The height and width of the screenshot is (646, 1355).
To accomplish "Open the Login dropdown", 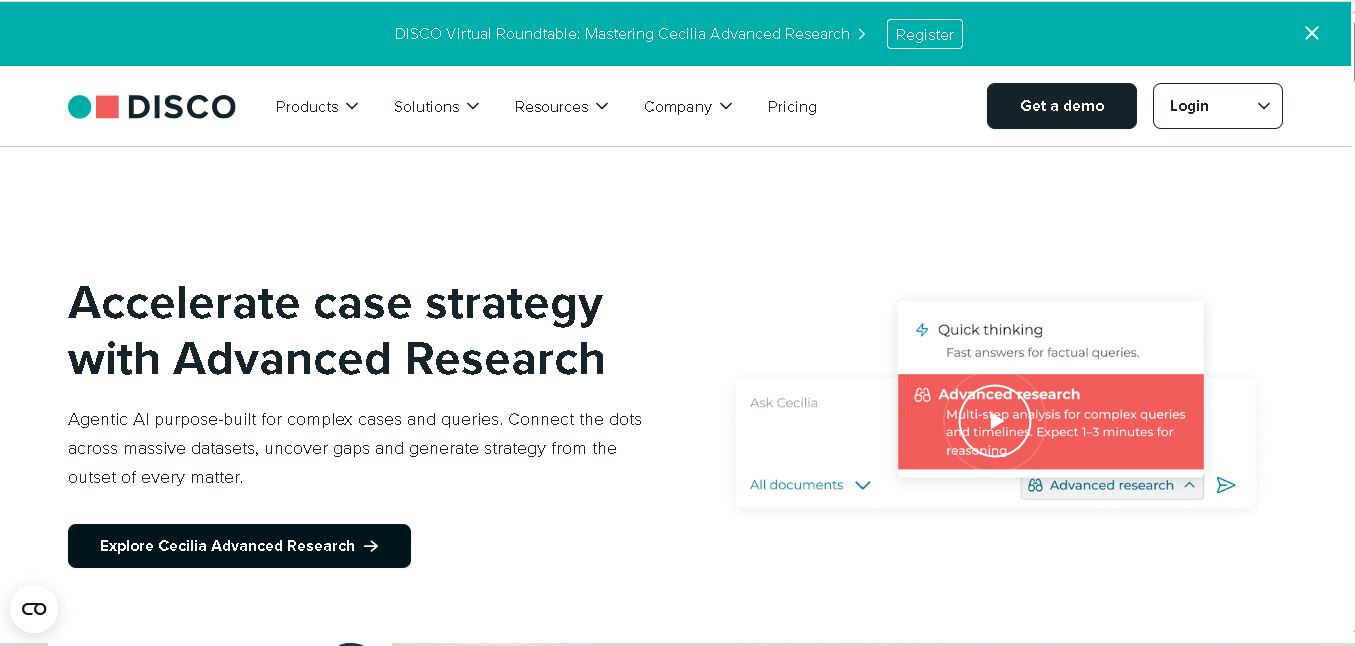I will (x=1217, y=106).
